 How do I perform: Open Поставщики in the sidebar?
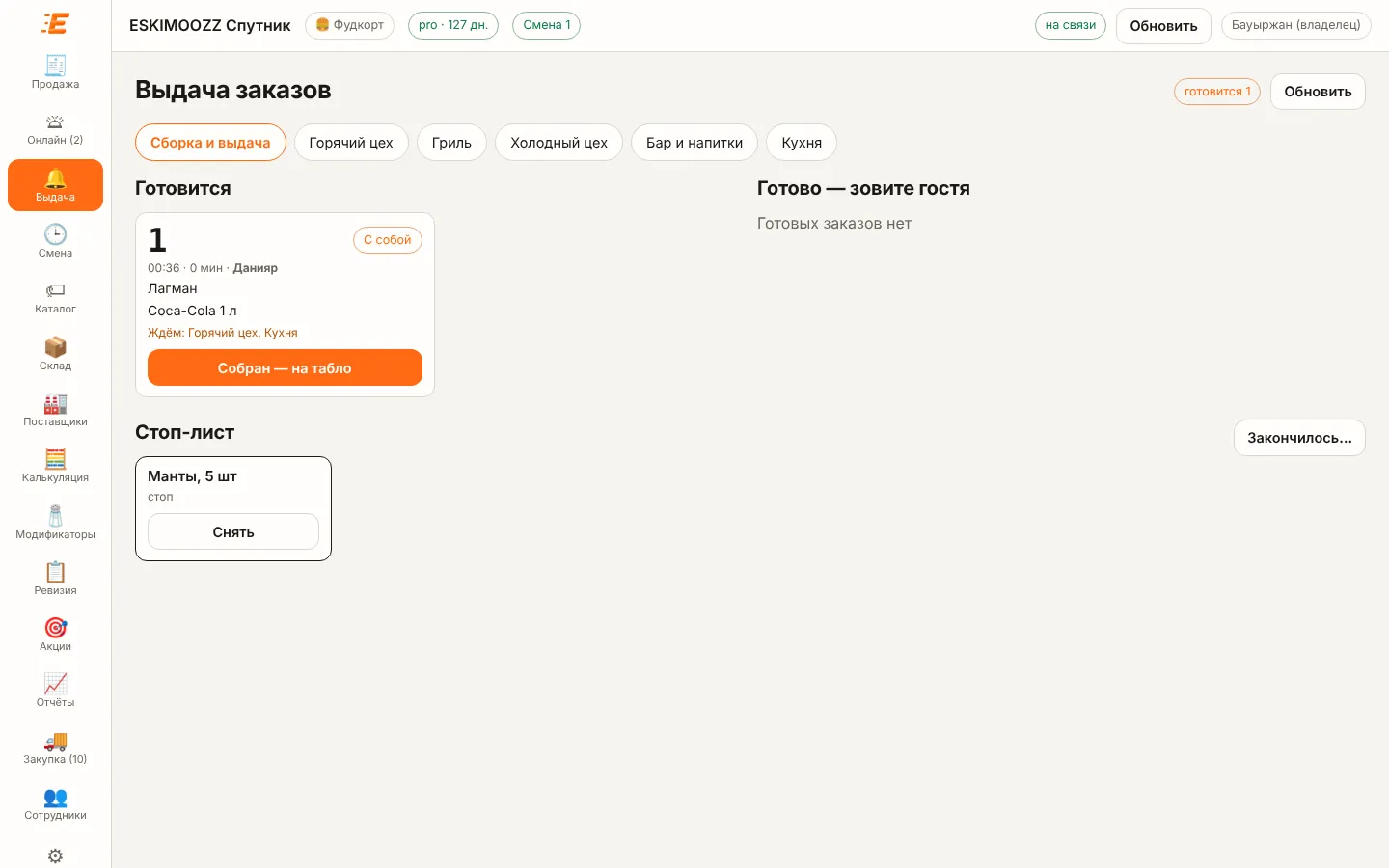(55, 411)
